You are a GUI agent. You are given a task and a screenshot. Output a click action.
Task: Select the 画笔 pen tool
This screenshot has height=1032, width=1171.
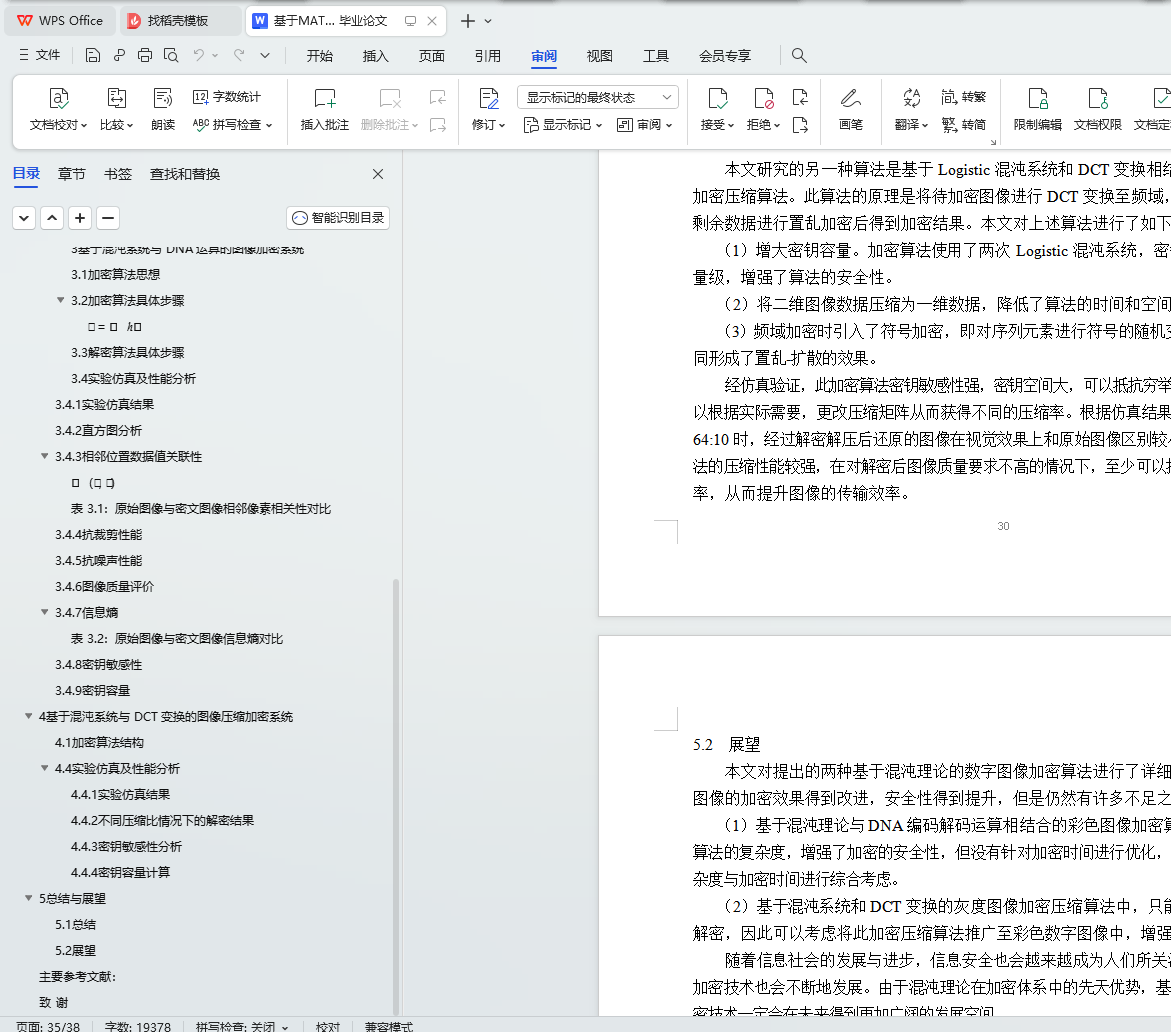[851, 109]
